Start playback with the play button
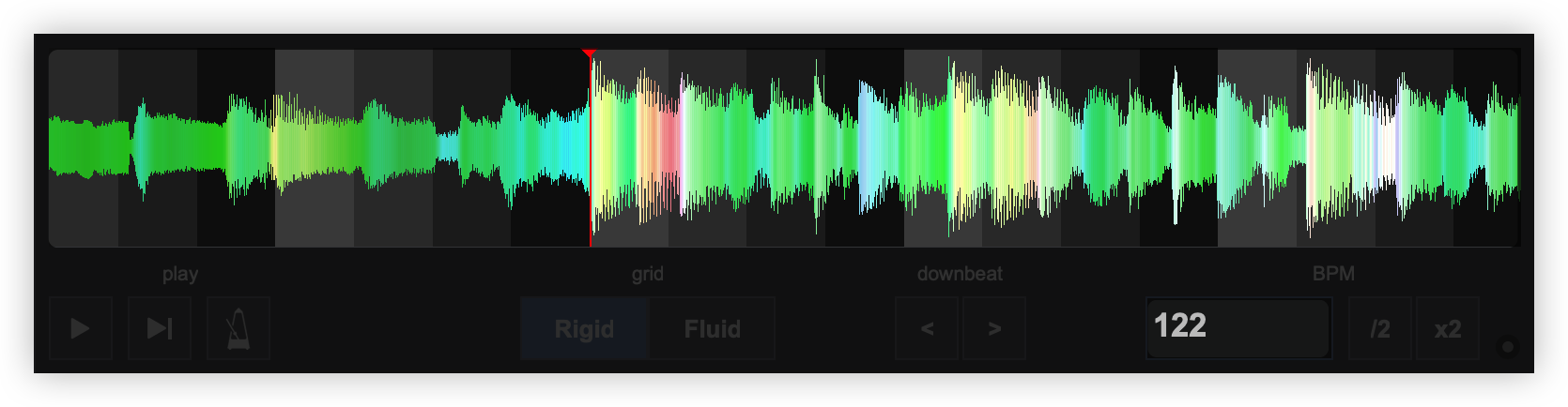 (x=80, y=328)
